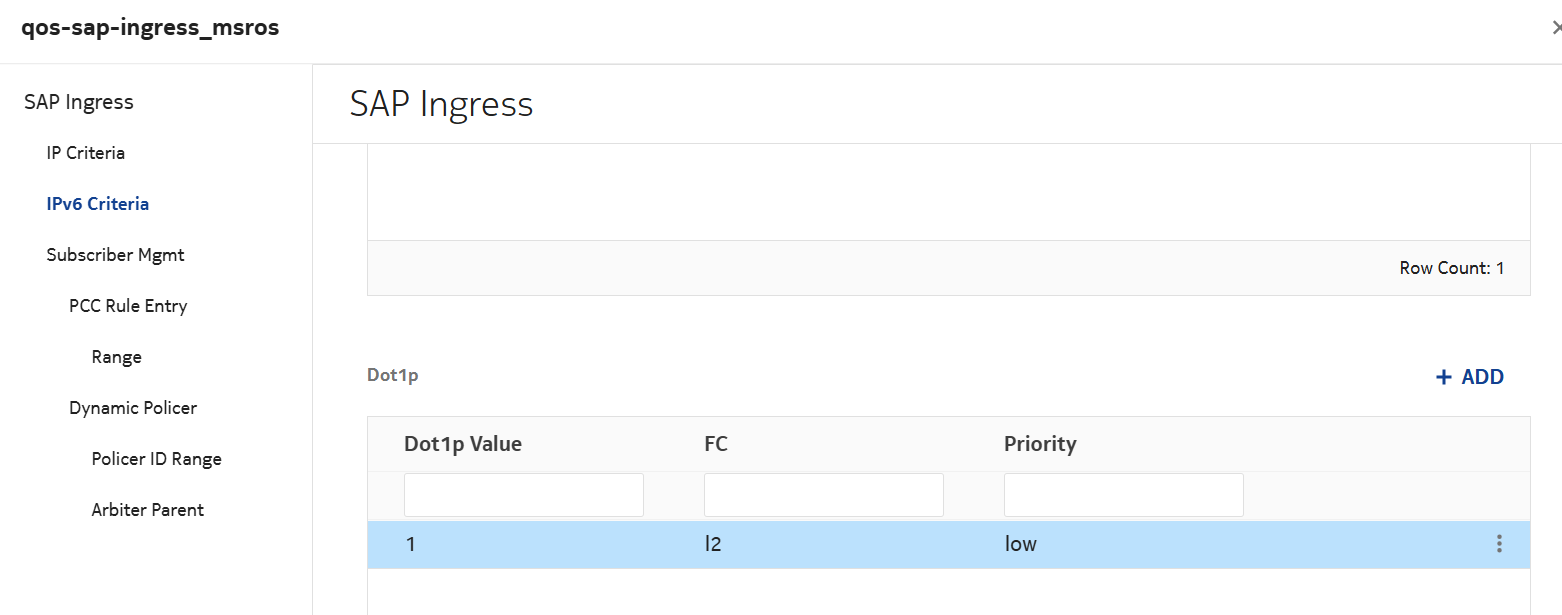Sort table by FC column header

click(x=716, y=444)
